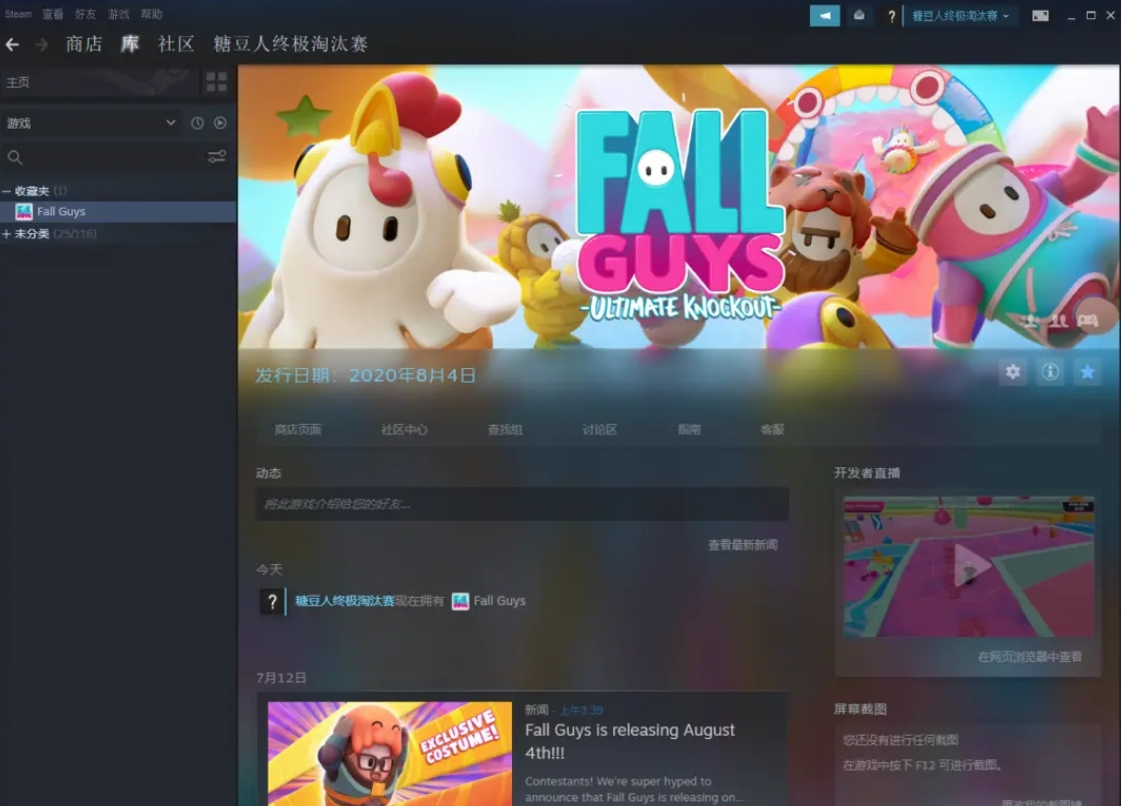Open the 游戏 filter dropdown
The height and width of the screenshot is (806, 1121).
coord(91,123)
